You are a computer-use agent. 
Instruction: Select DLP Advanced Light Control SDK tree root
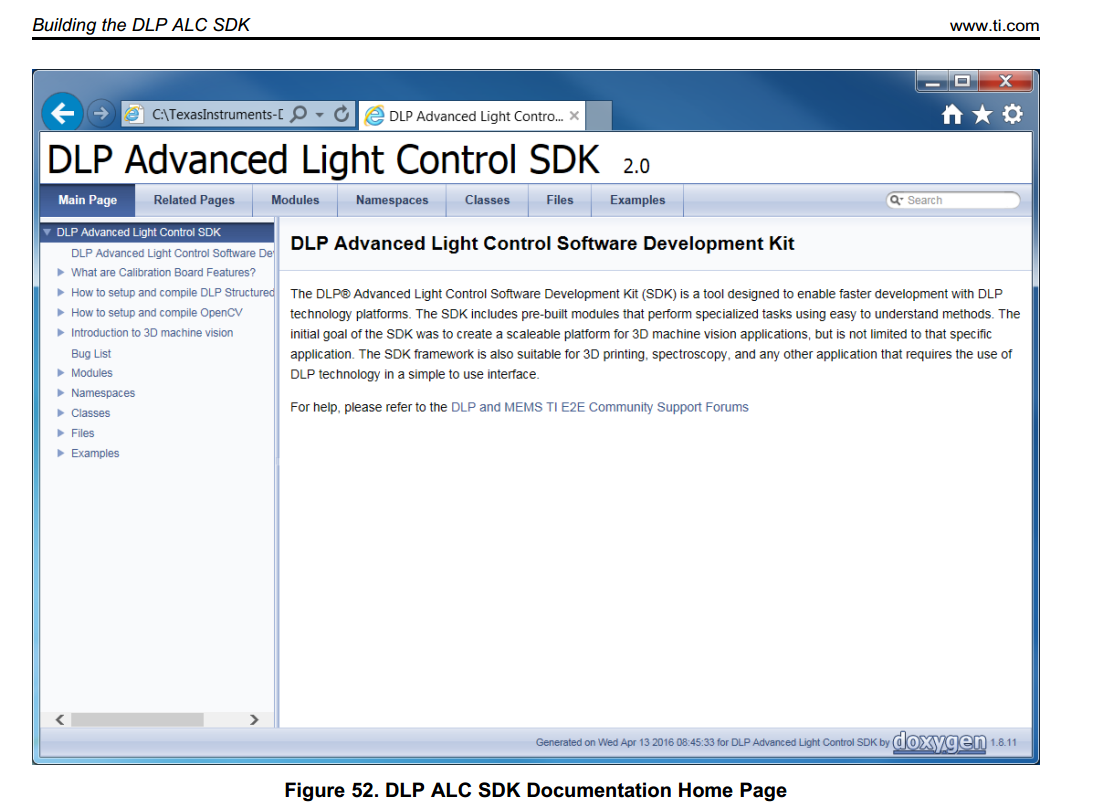click(x=138, y=232)
